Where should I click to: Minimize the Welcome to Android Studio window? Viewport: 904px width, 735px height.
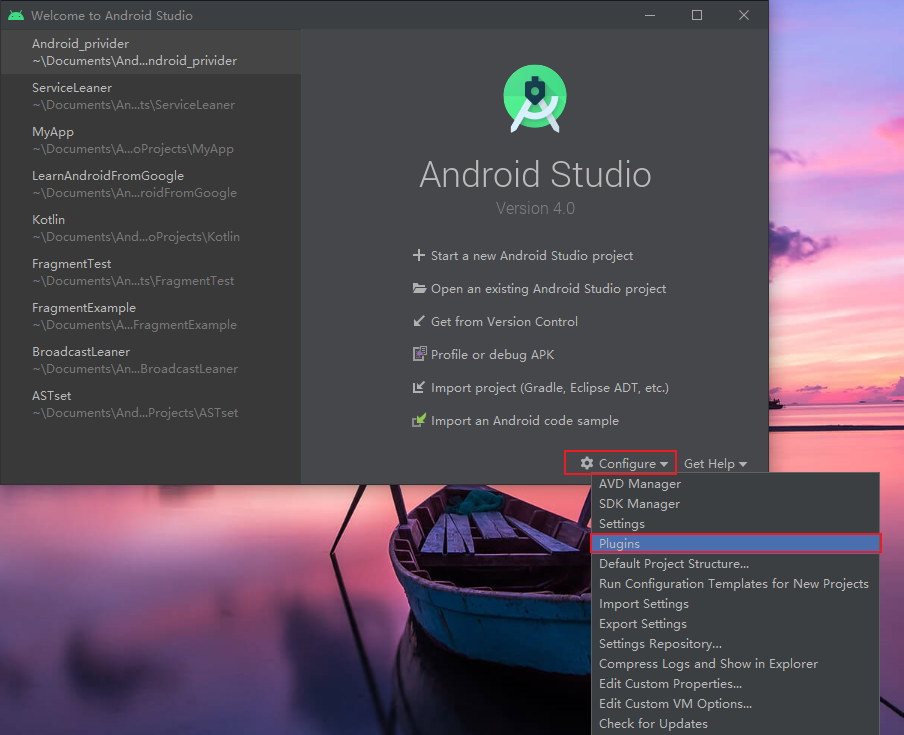pyautogui.click(x=650, y=16)
